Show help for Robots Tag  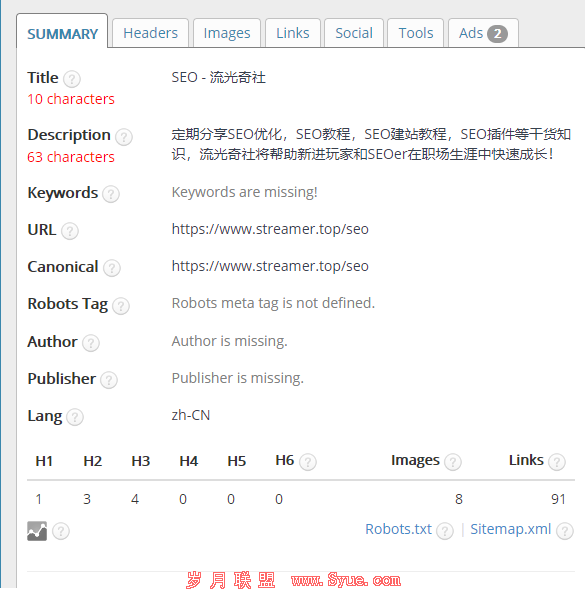121,306
